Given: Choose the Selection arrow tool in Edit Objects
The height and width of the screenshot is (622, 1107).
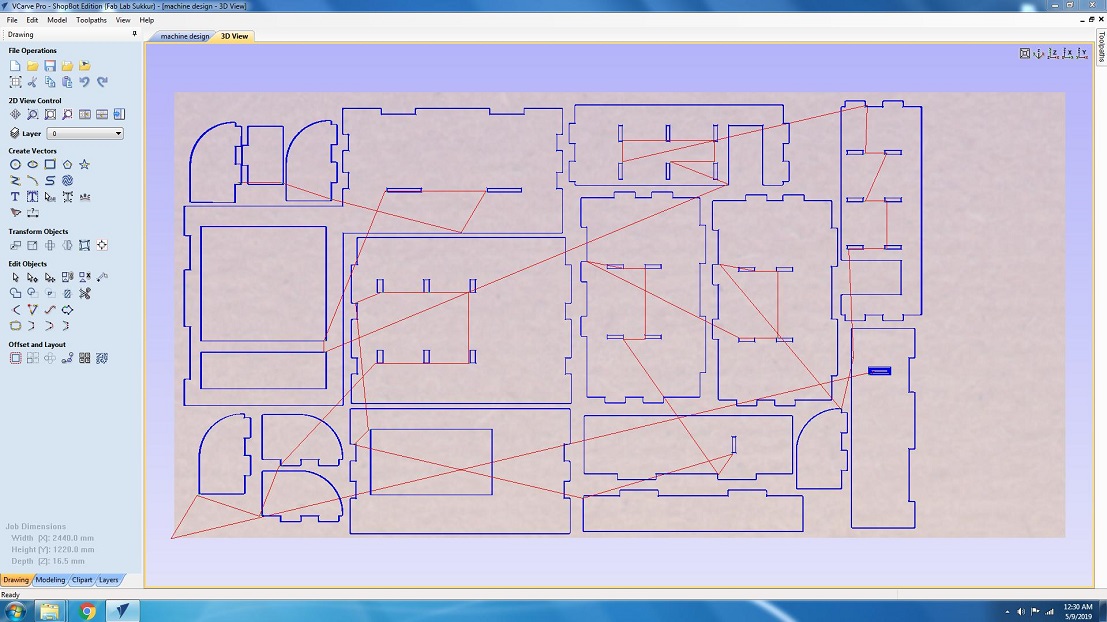Looking at the screenshot, I should tap(15, 277).
